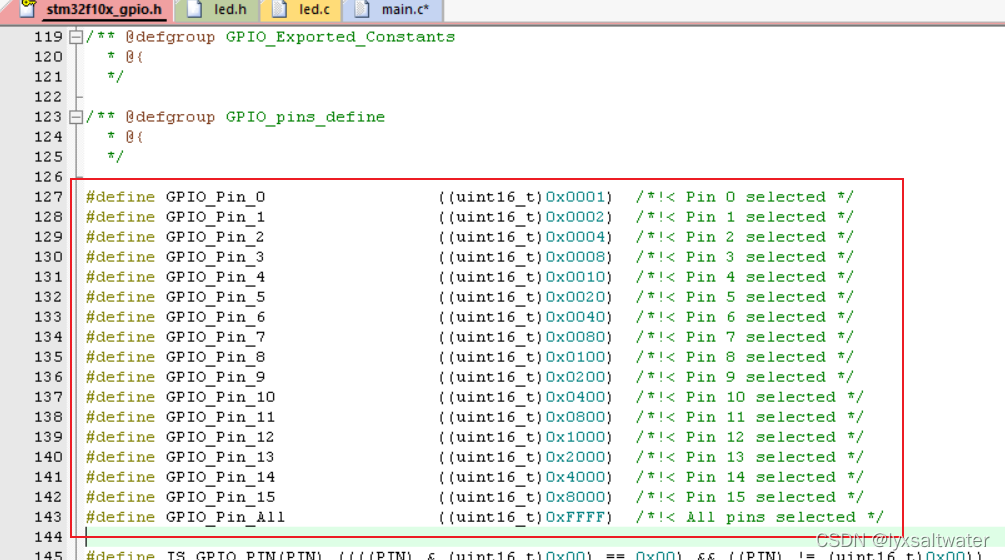This screenshot has width=1005, height=560.
Task: Click the hex value 0x8000
Action: 575,497
